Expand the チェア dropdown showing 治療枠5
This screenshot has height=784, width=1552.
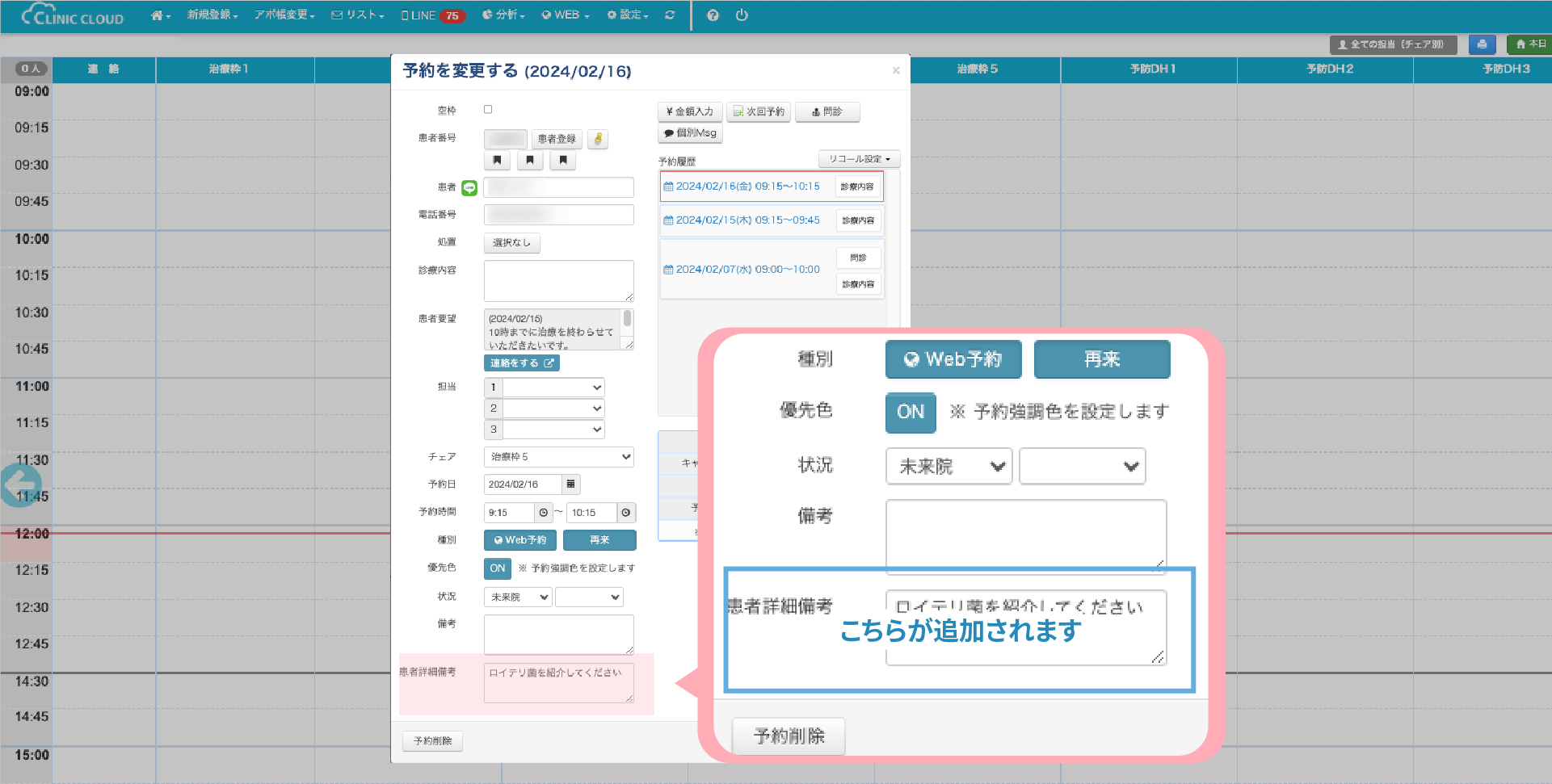[x=558, y=457]
